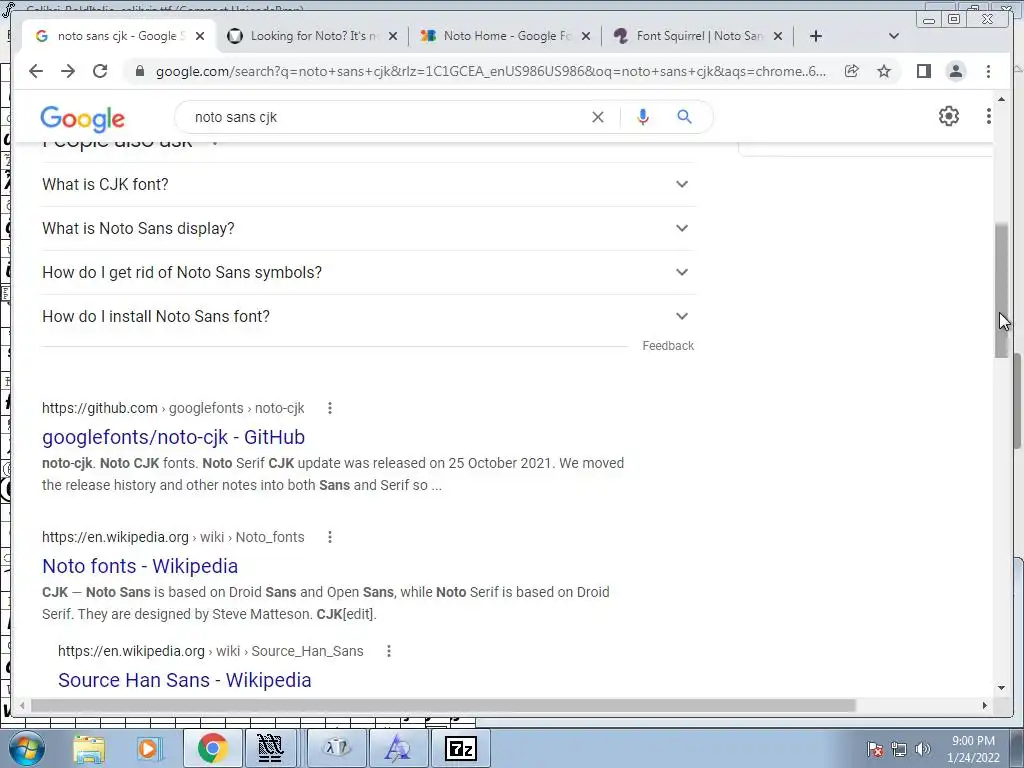Go to the Google home logo
This screenshot has height=768, width=1024.
pos(82,119)
